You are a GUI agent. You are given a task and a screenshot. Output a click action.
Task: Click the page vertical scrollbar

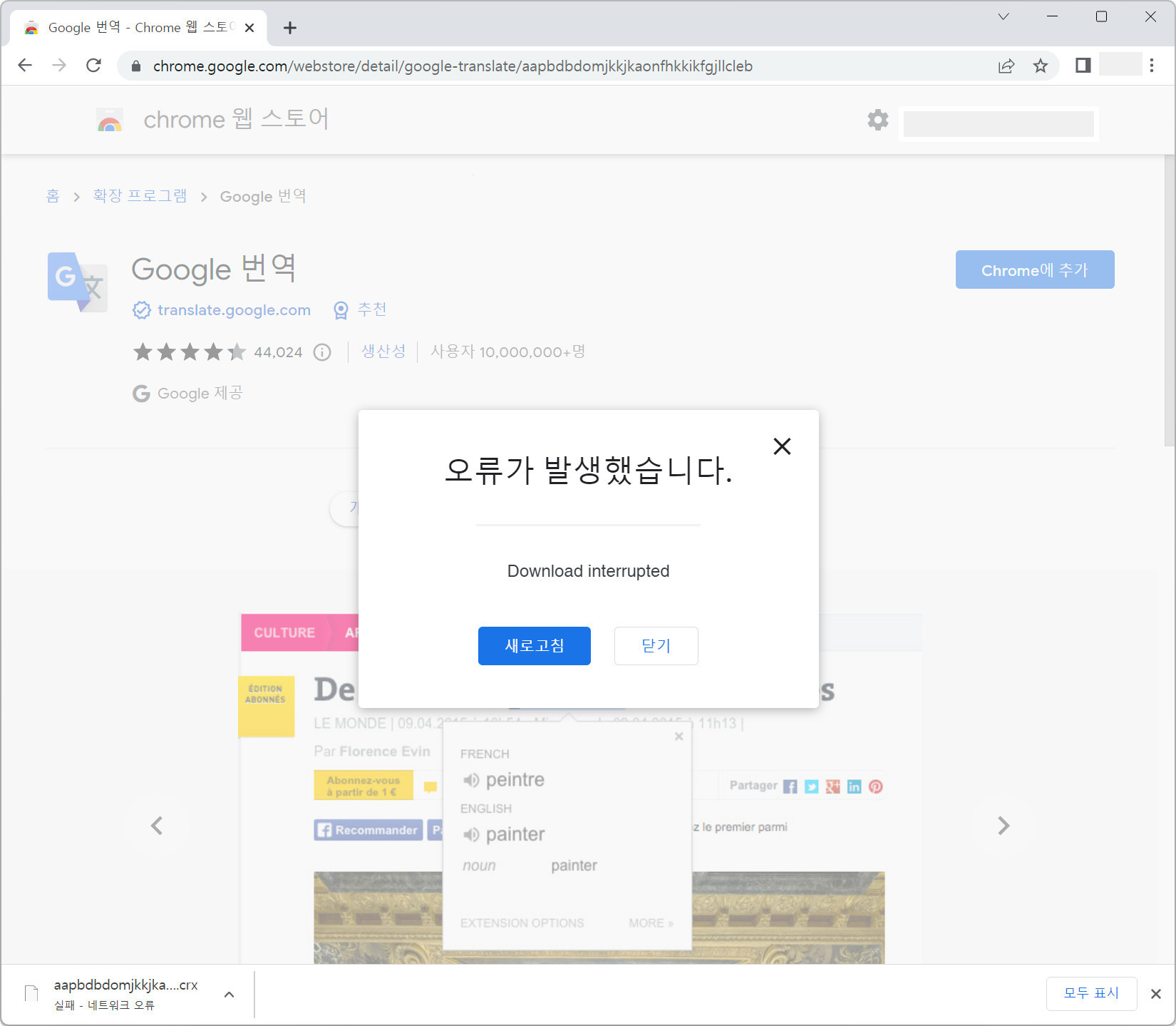1169,299
